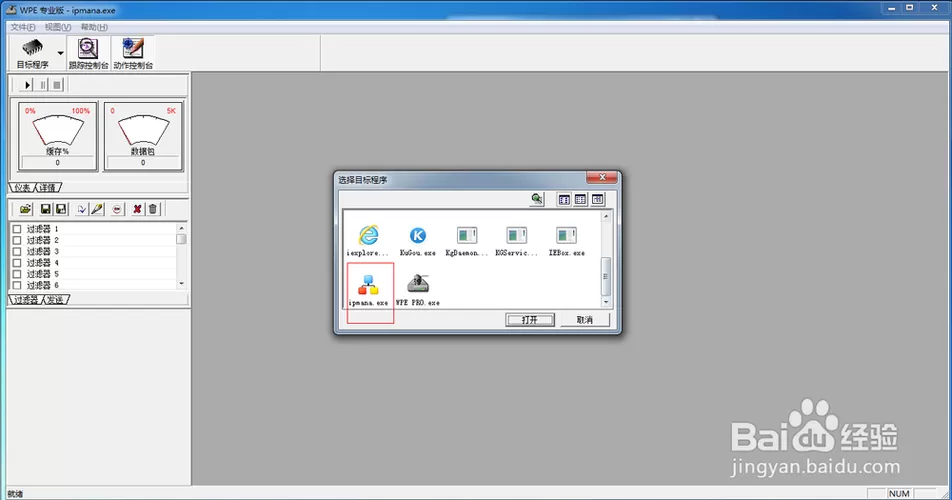
Task: Click the process list scrollbar thumb
Action: click(605, 276)
